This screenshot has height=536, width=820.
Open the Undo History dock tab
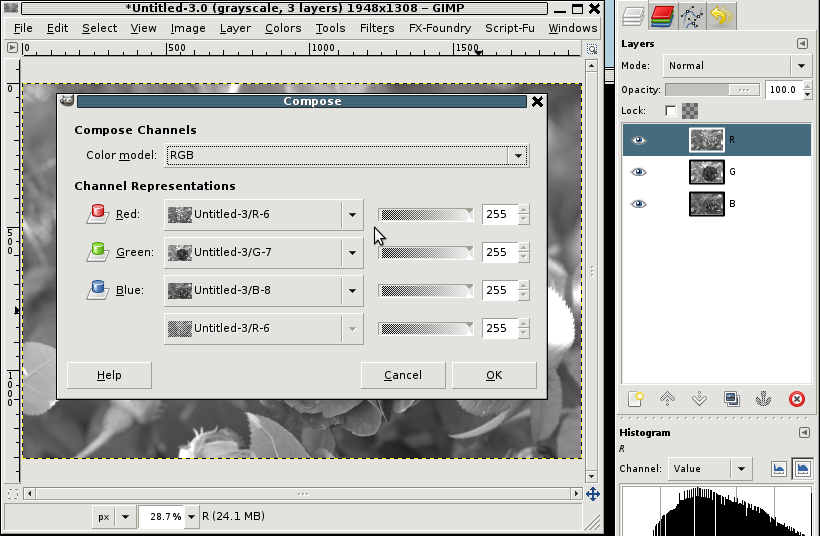721,16
